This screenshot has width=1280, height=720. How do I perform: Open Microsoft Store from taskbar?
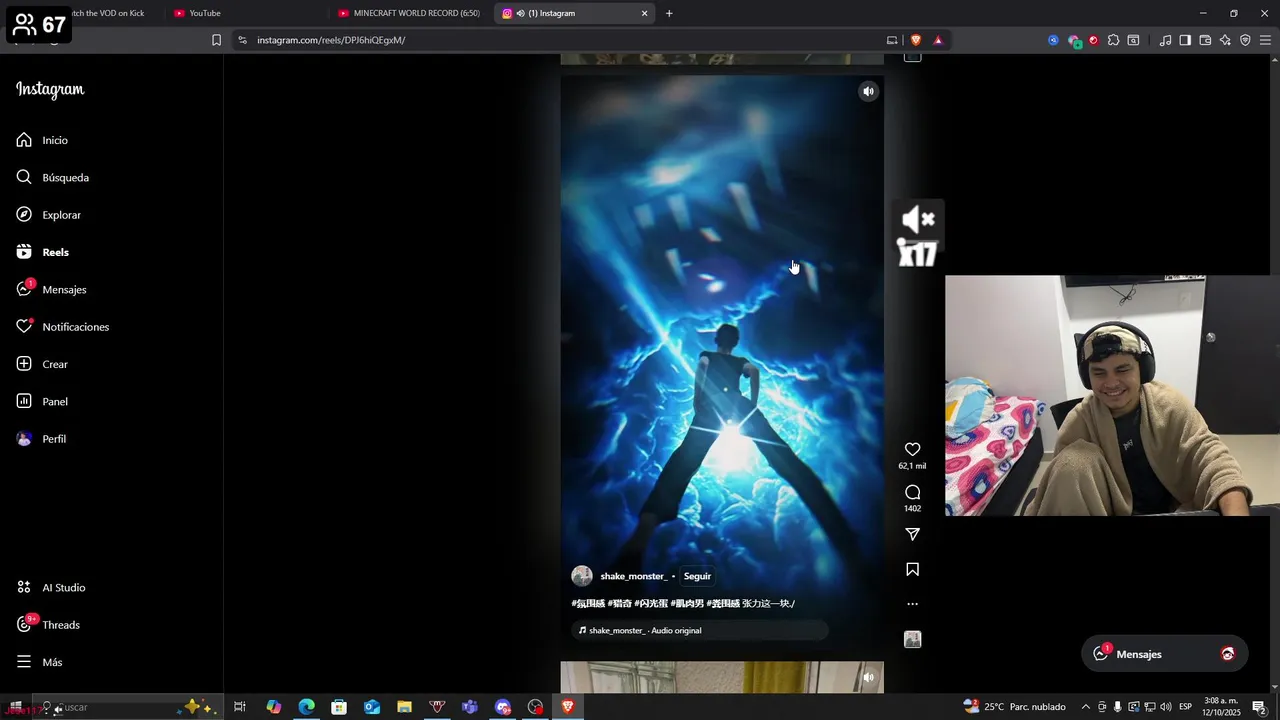pyautogui.click(x=339, y=707)
